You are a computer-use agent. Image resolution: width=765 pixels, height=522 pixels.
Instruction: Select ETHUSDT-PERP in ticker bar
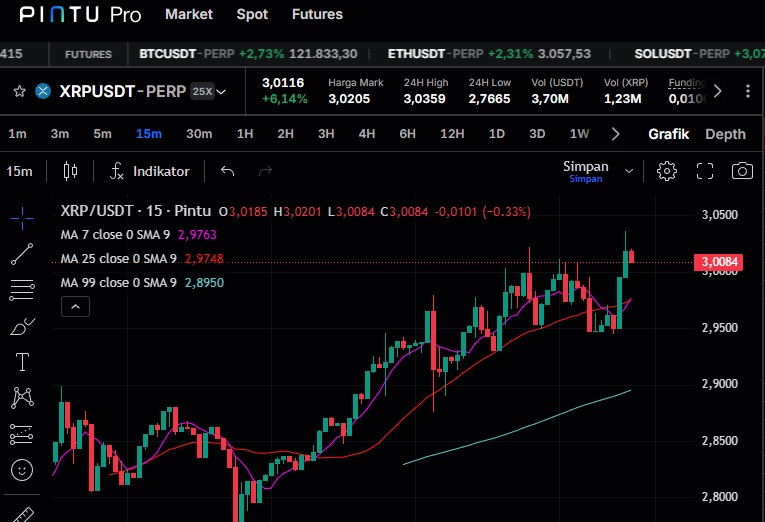coord(489,54)
